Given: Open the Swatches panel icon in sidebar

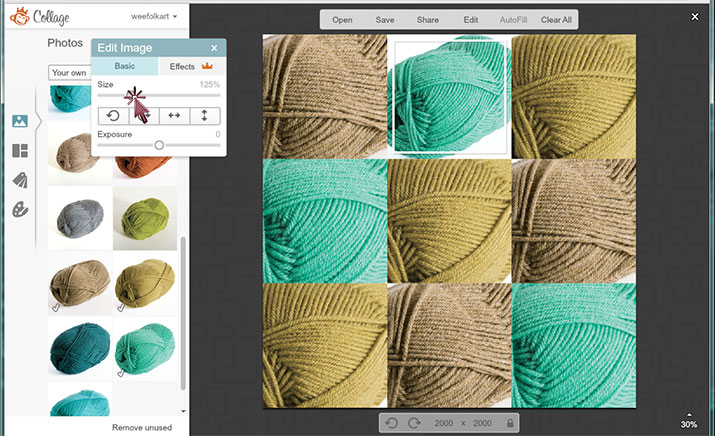Looking at the screenshot, I should (x=20, y=180).
